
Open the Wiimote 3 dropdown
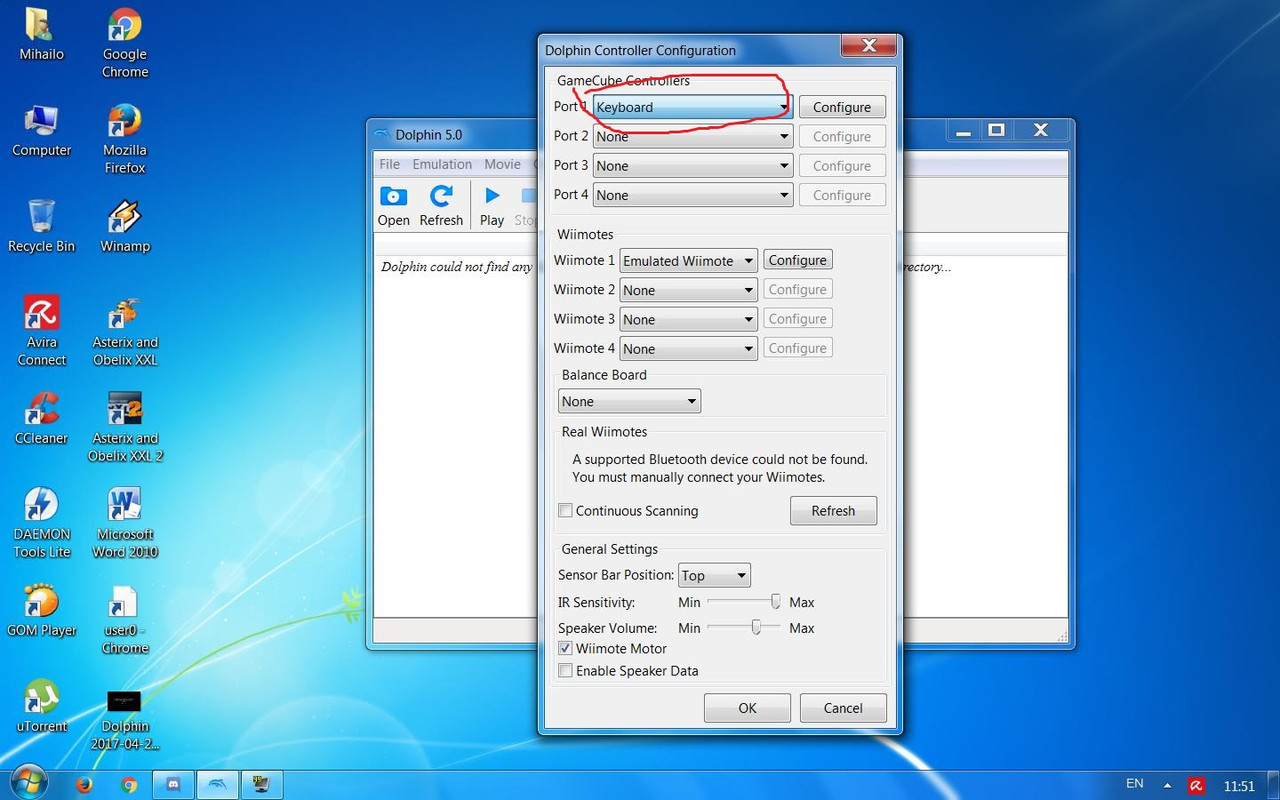[x=688, y=319]
